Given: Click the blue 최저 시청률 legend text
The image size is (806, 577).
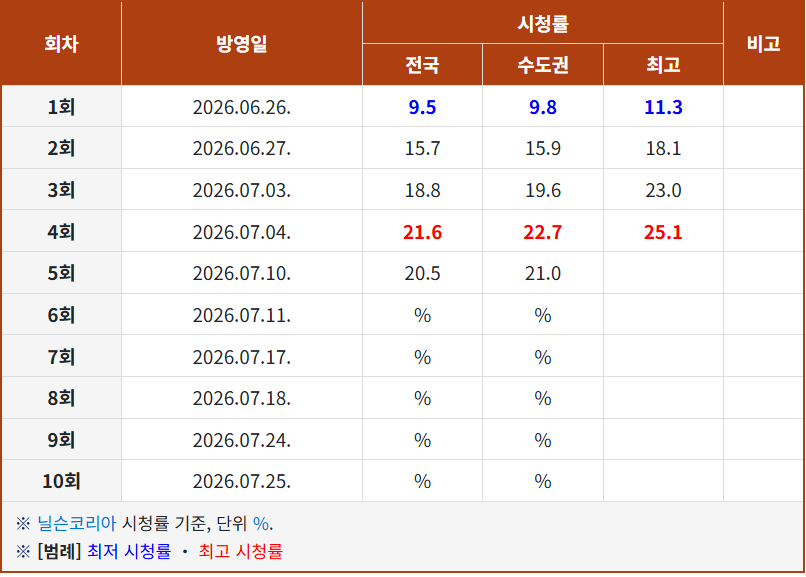Looking at the screenshot, I should tap(129, 551).
